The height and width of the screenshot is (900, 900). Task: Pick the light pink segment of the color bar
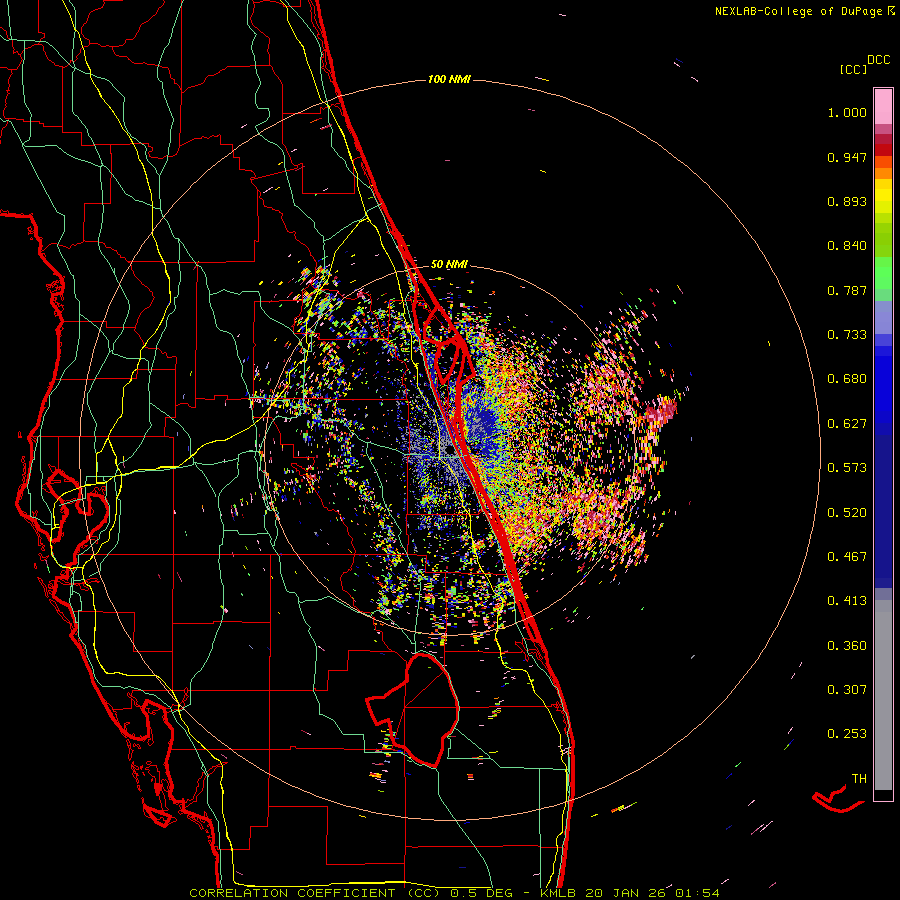pos(883,106)
